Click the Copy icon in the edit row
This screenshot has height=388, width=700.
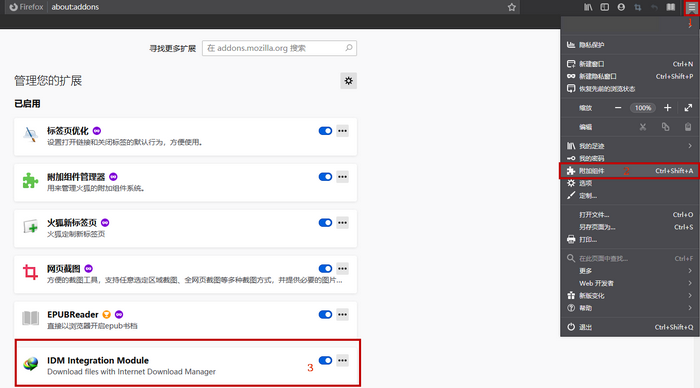666,127
